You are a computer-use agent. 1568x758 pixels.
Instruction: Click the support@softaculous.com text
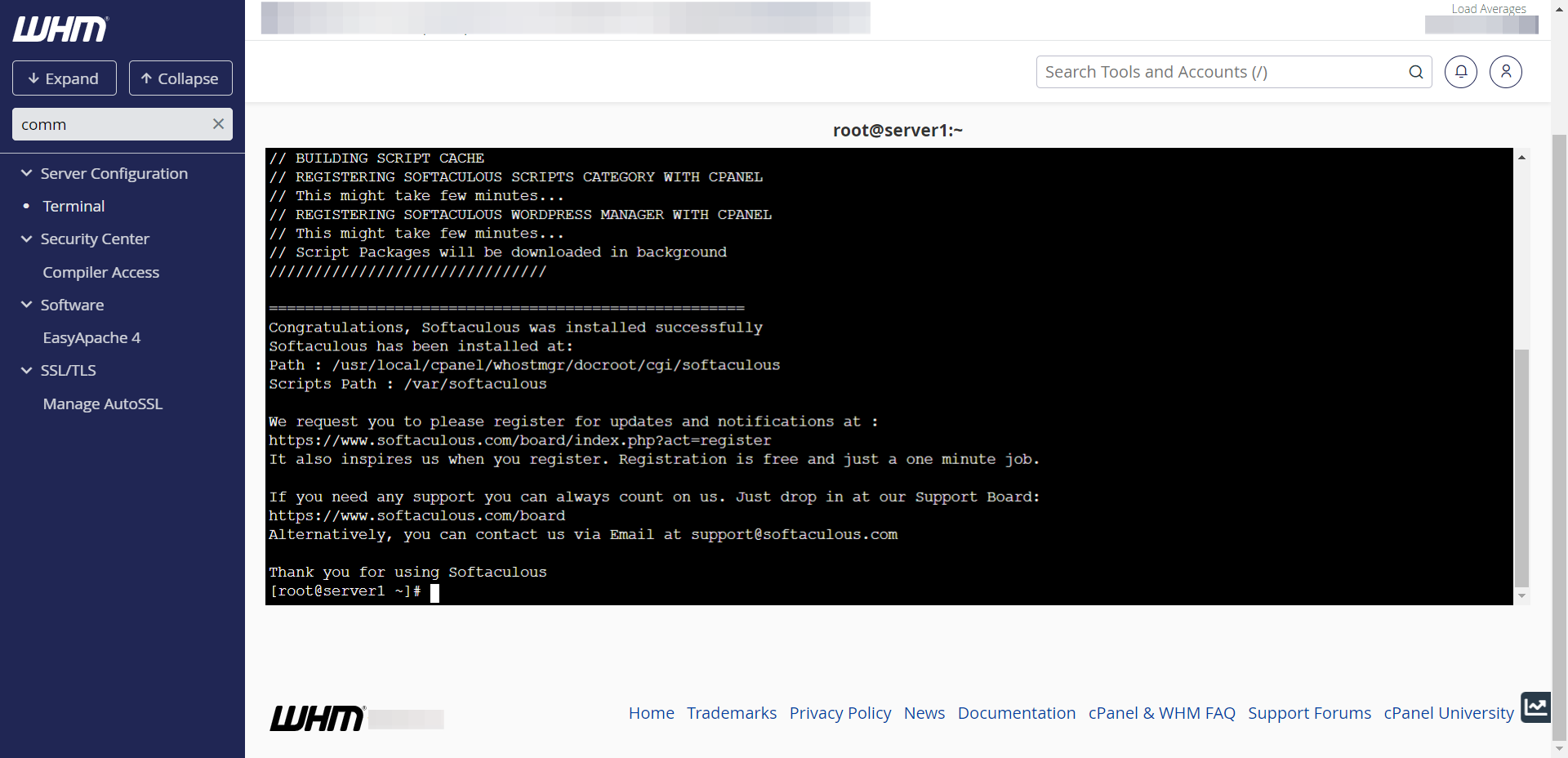795,535
